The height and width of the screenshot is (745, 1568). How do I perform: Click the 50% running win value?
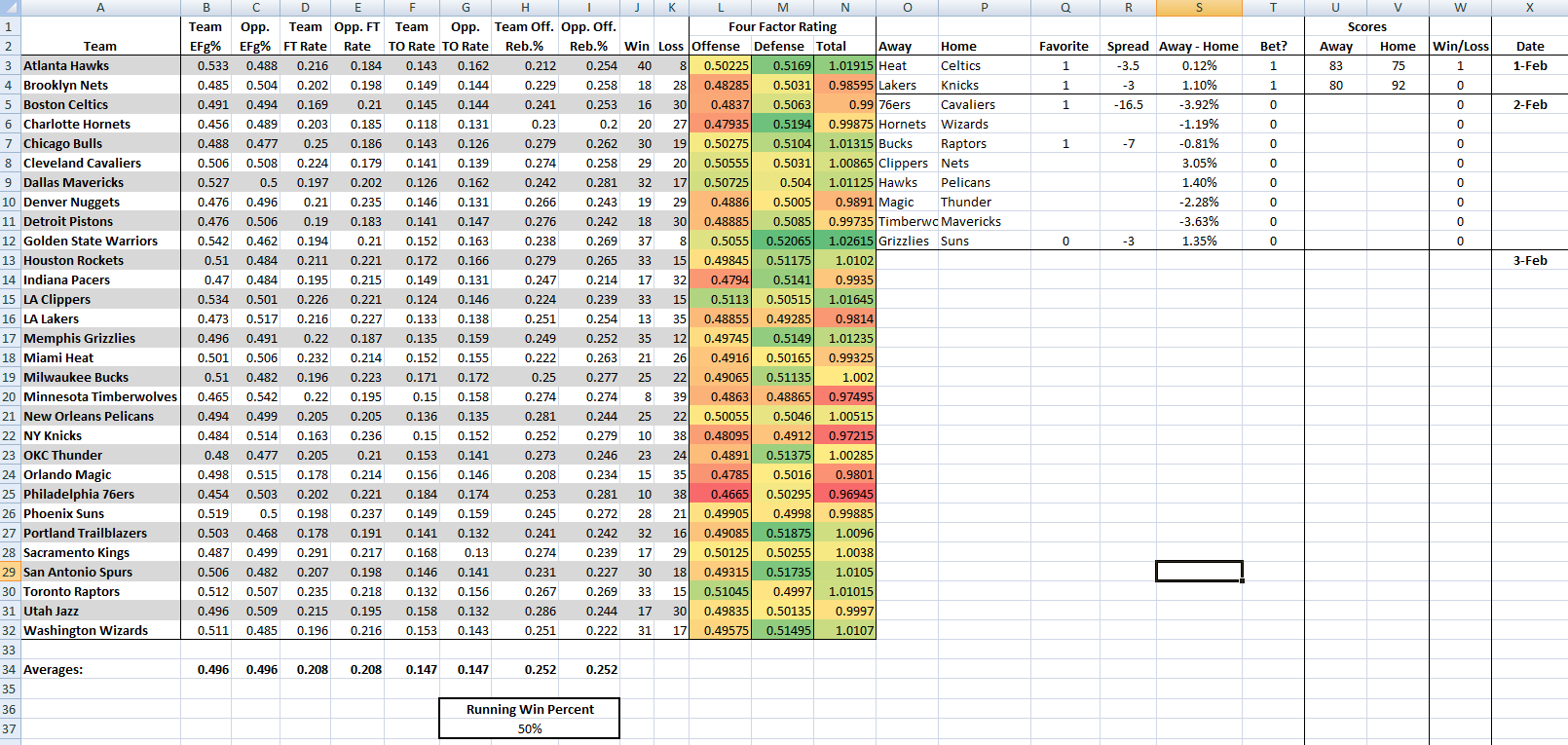point(530,728)
